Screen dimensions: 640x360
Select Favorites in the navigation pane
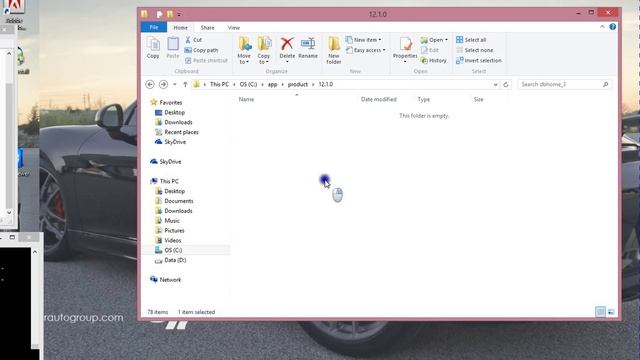171,102
